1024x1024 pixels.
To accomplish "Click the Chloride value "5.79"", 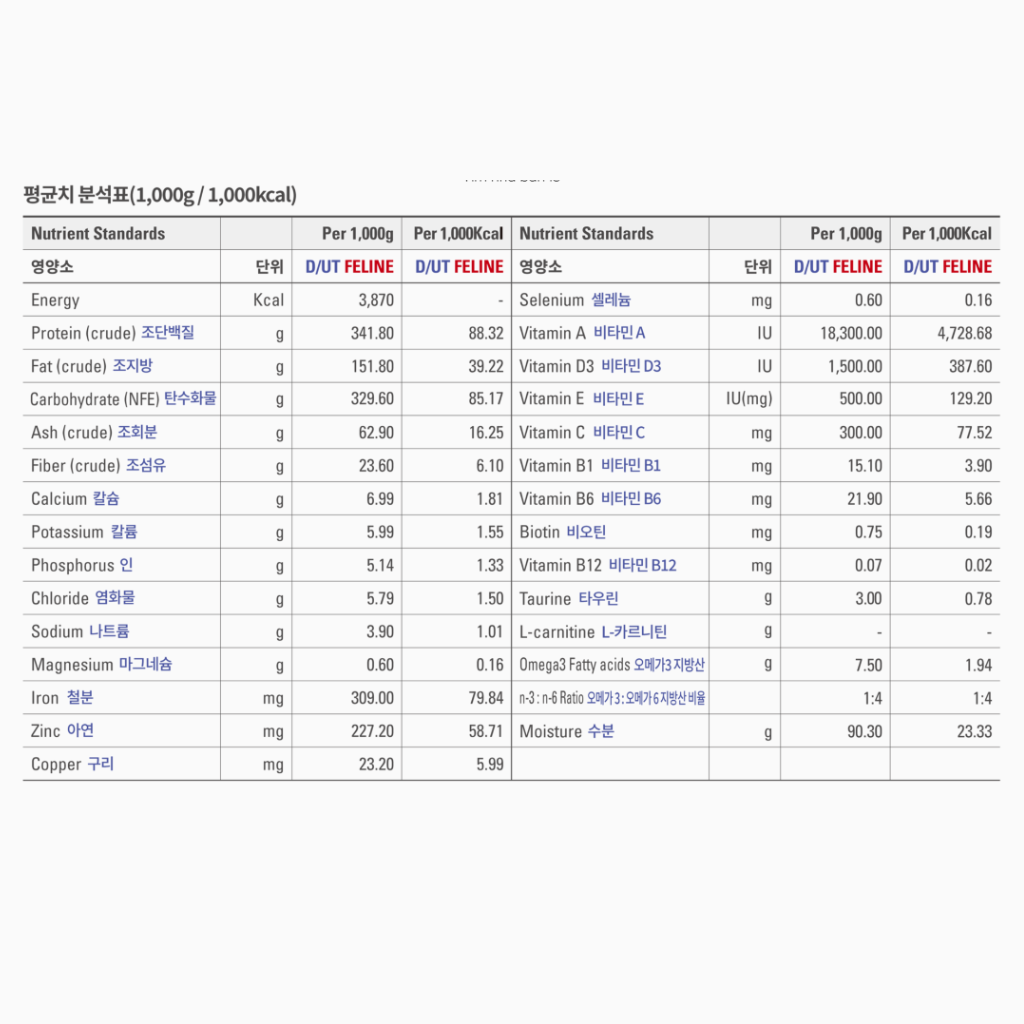I will coord(380,599).
